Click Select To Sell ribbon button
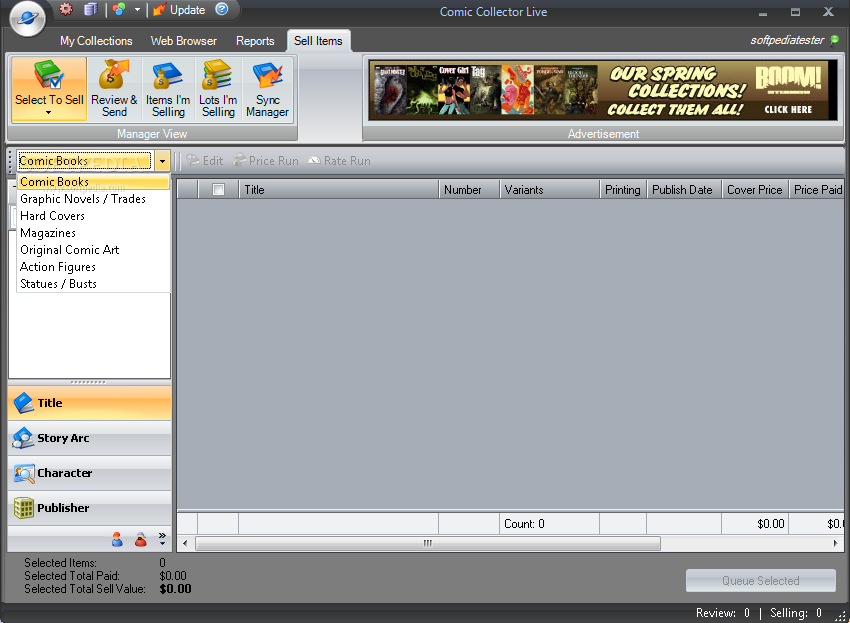 pos(49,88)
